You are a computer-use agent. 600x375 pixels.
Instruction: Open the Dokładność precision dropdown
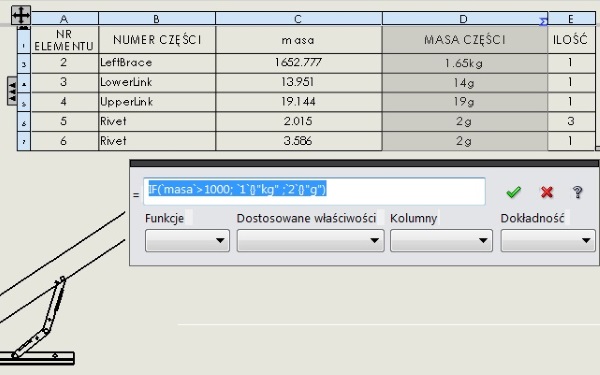(x=548, y=241)
